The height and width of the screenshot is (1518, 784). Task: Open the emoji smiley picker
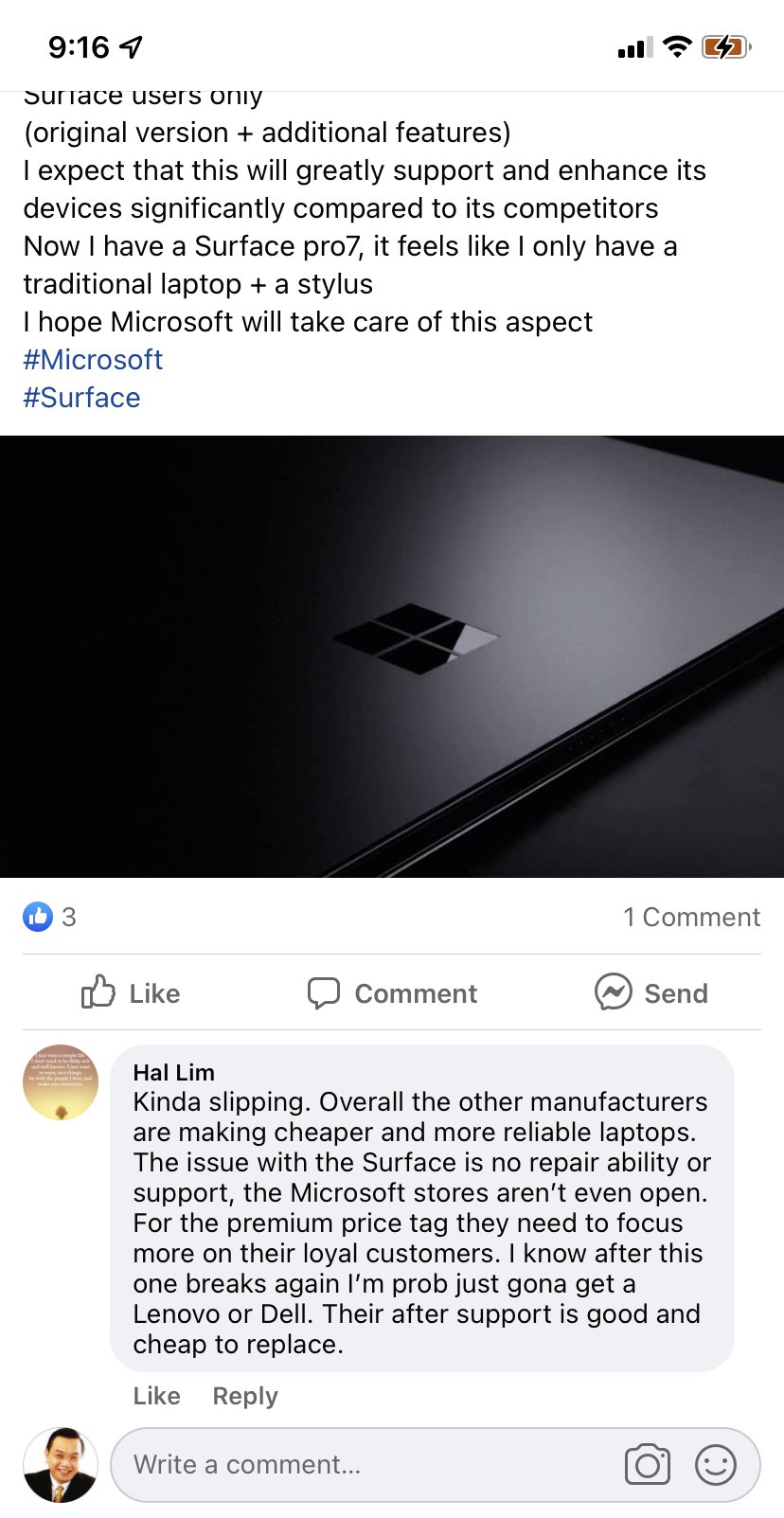click(x=716, y=1464)
